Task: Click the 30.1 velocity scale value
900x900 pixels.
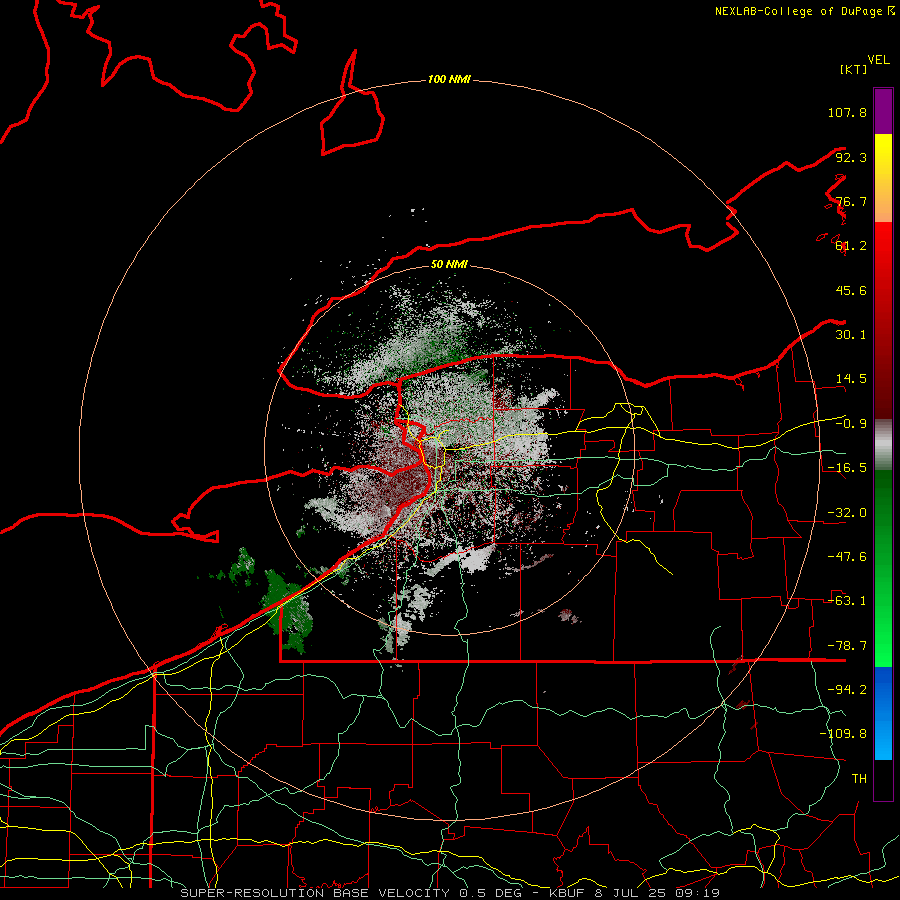Action: coord(851,335)
